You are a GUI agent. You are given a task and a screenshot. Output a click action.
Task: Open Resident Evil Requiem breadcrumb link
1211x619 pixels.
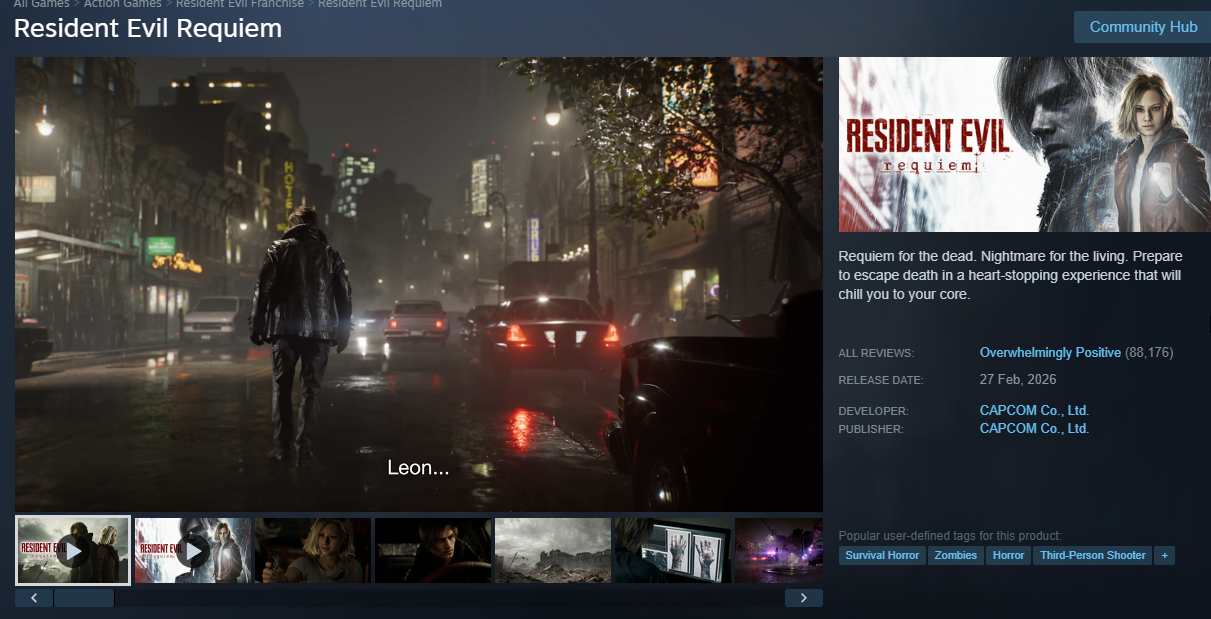(380, 4)
